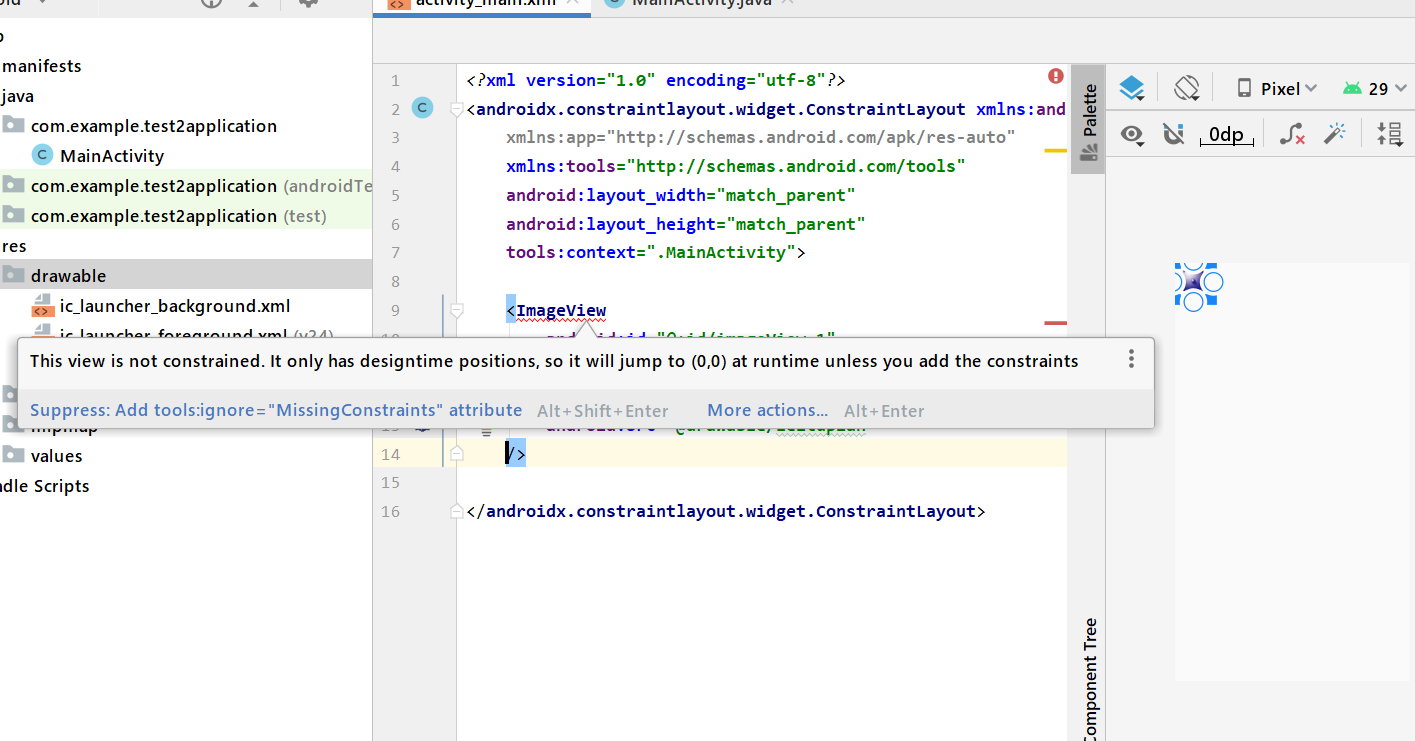Click the xml version declaration on line 1
The width and height of the screenshot is (1415, 741).
656,80
